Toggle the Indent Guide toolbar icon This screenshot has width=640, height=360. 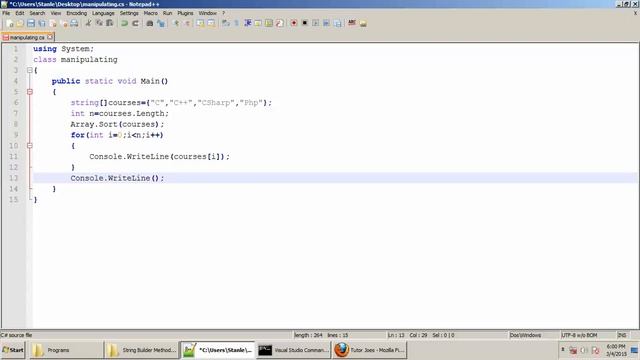[247, 23]
